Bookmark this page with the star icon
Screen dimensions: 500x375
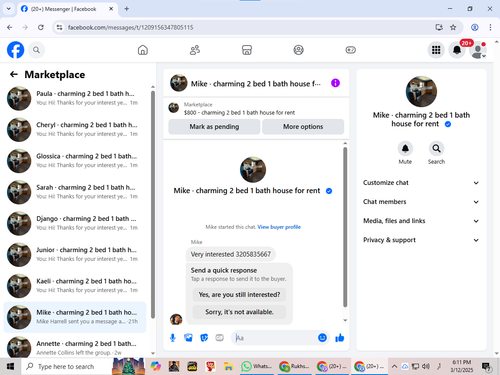(x=453, y=27)
